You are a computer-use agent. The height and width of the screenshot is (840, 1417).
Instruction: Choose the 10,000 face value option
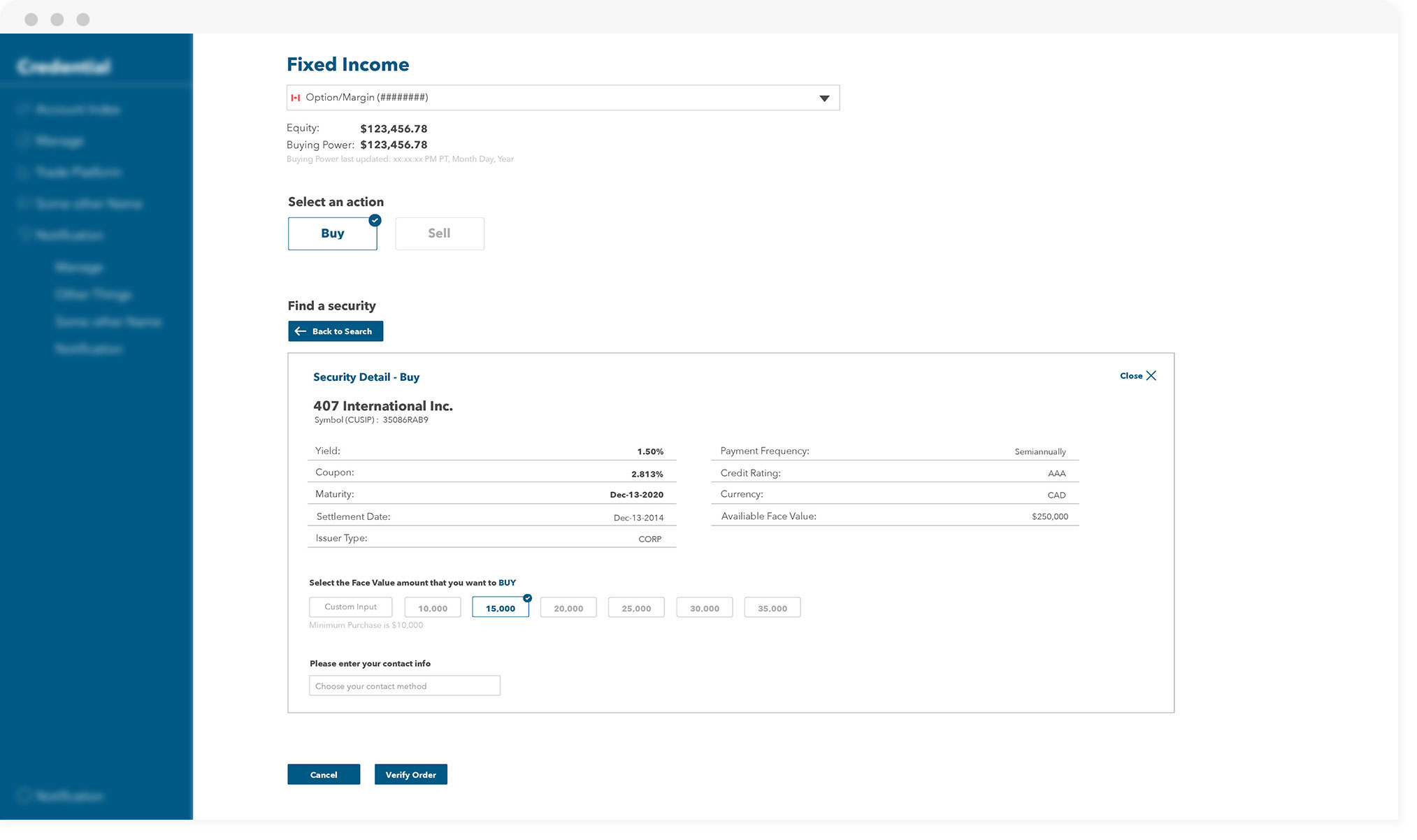point(432,608)
